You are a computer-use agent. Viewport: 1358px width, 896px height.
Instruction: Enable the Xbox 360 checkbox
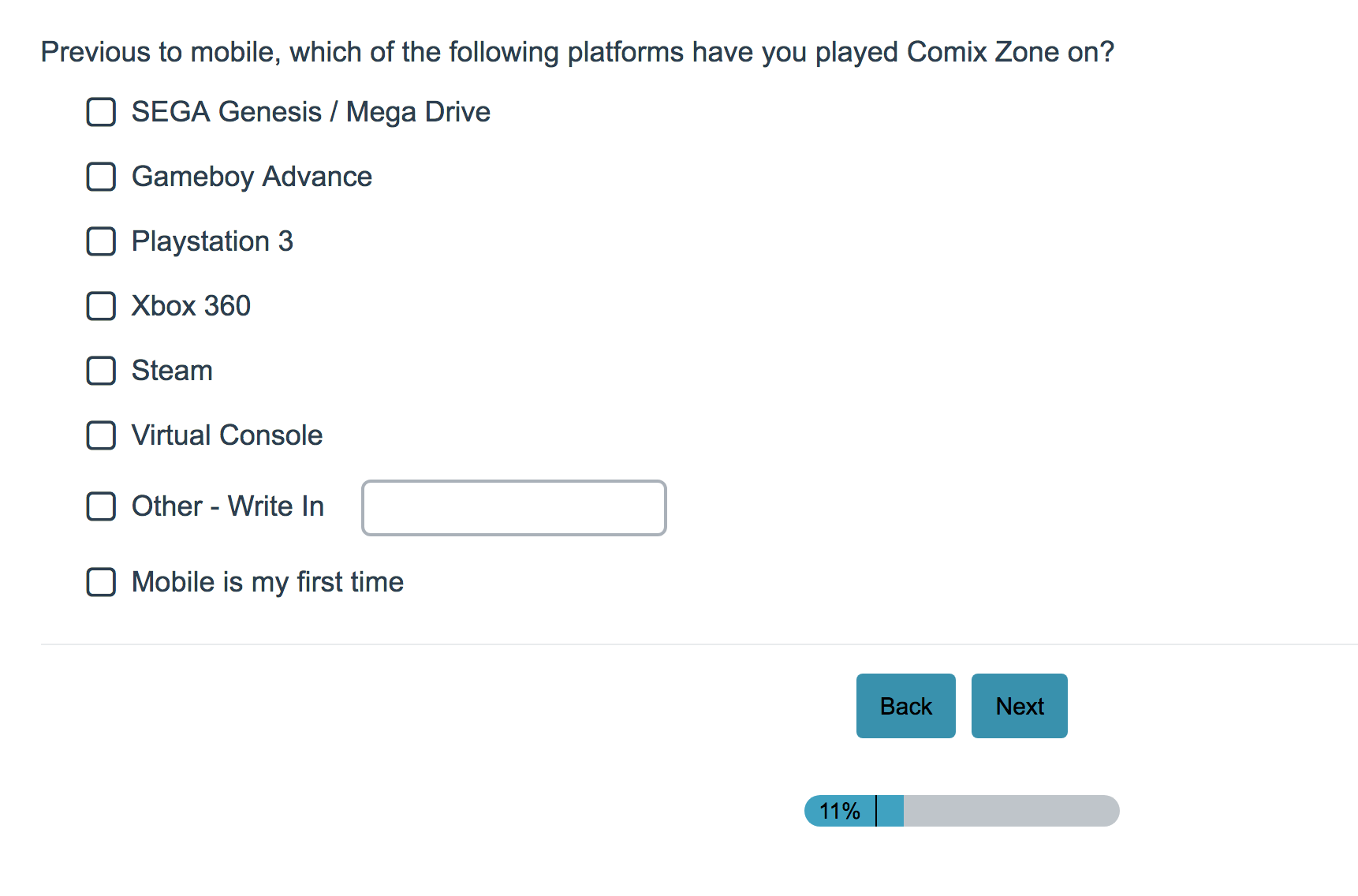tap(101, 306)
